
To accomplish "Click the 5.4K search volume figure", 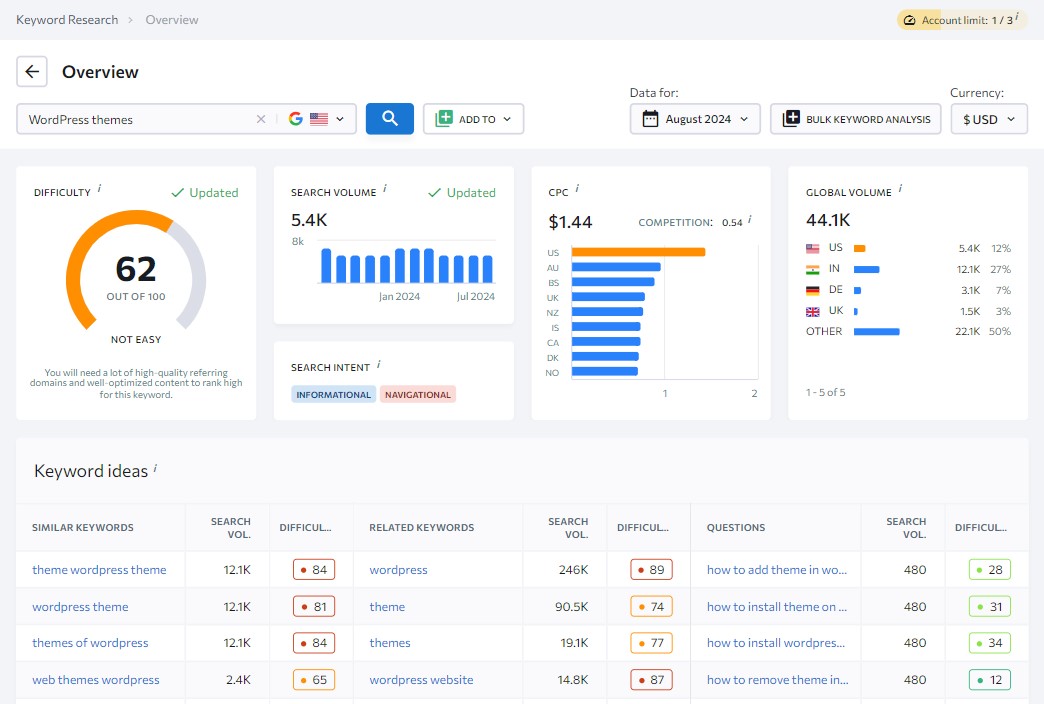I will (x=309, y=220).
